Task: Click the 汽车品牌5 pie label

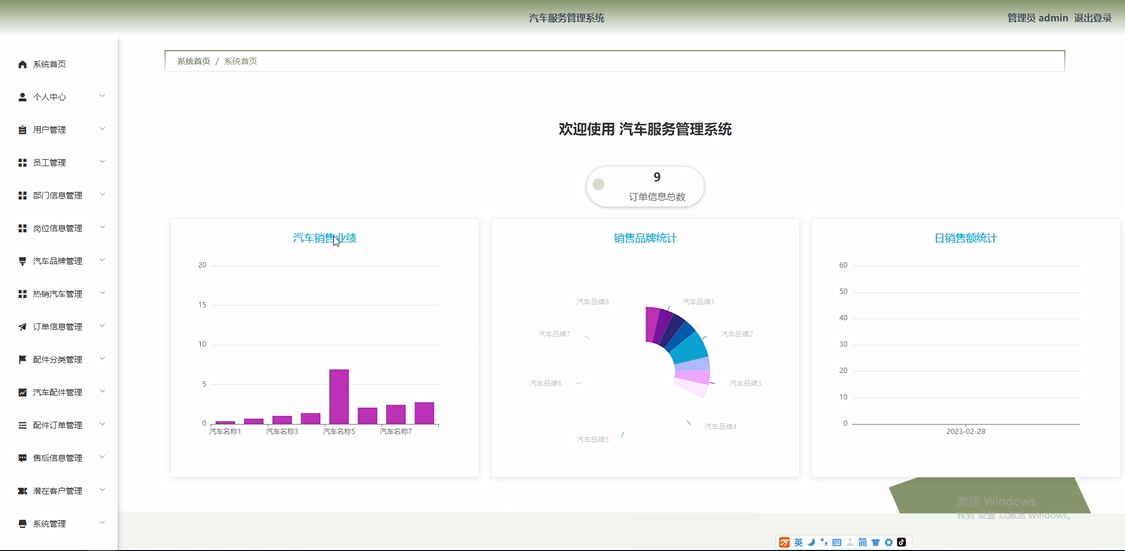Action: (x=593, y=439)
